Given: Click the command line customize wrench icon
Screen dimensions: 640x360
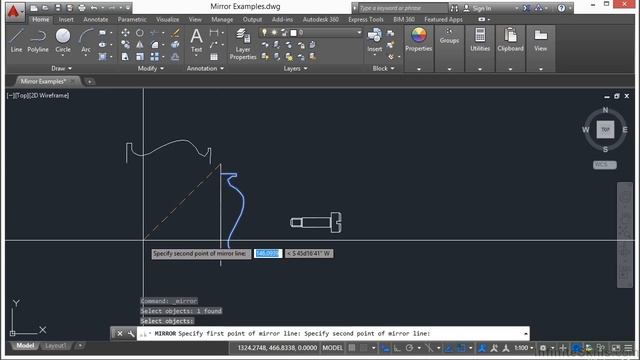Looking at the screenshot, I should pos(131,333).
